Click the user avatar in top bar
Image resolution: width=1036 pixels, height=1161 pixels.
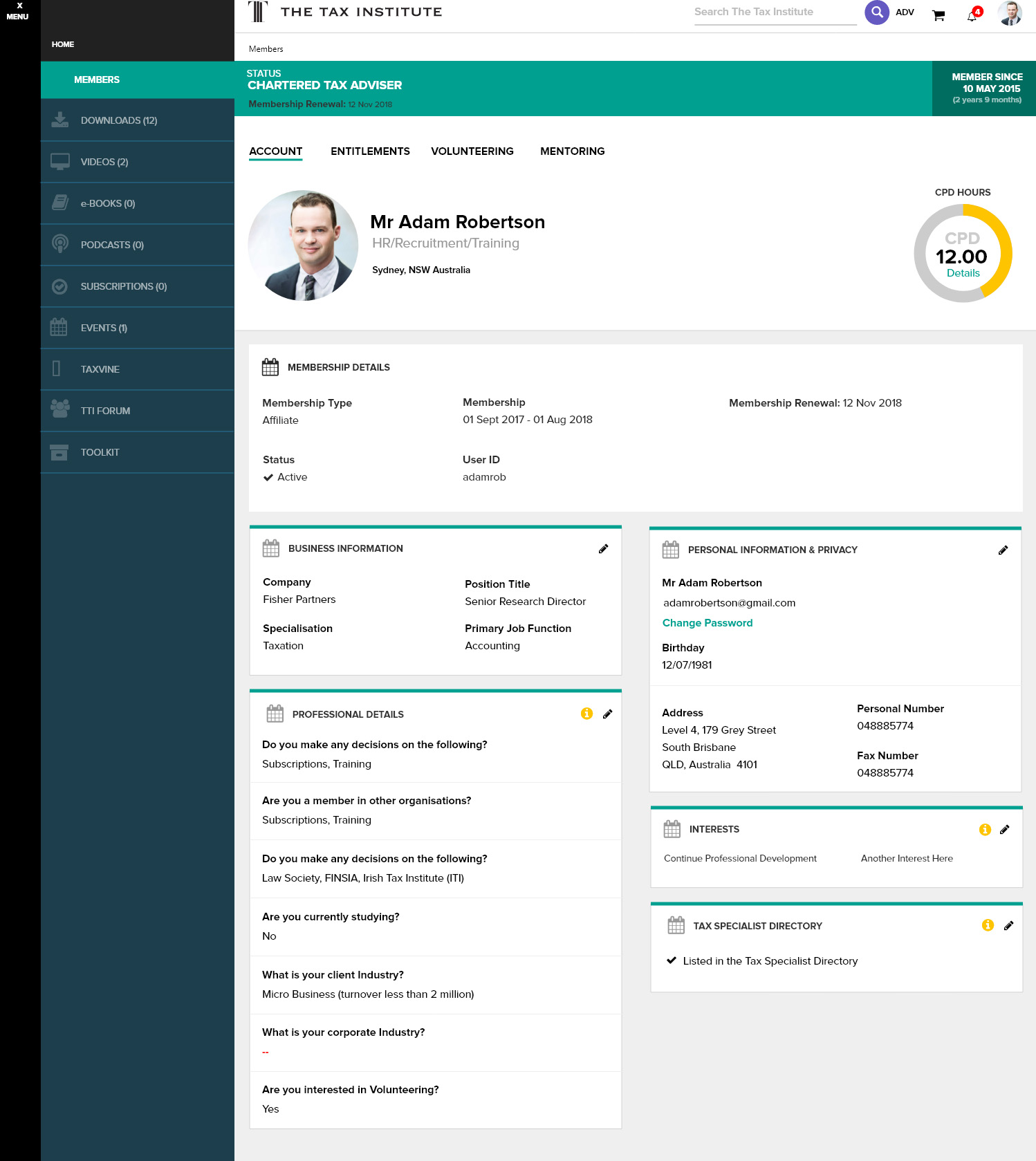pos(1010,12)
